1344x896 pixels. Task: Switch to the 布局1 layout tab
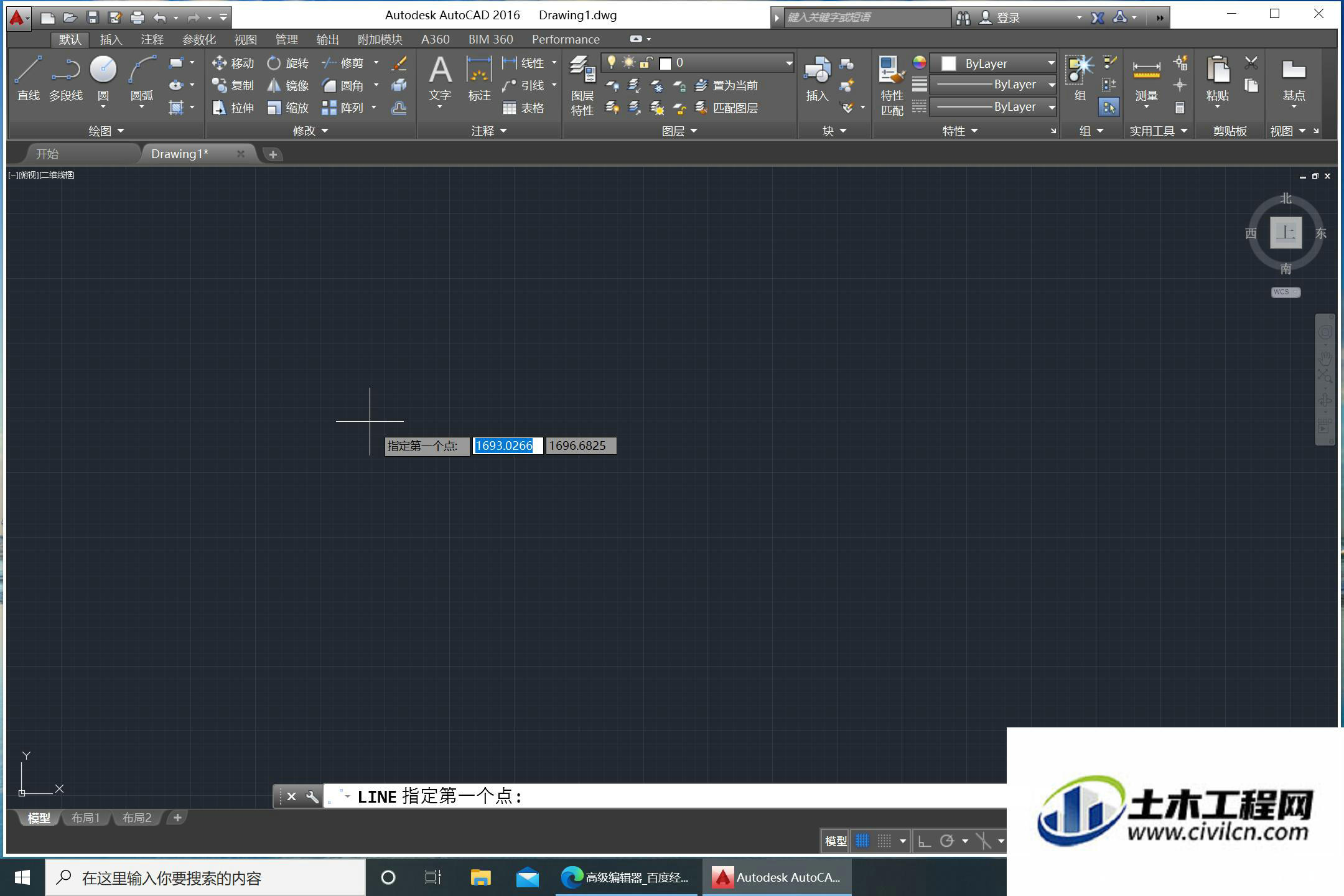(85, 818)
